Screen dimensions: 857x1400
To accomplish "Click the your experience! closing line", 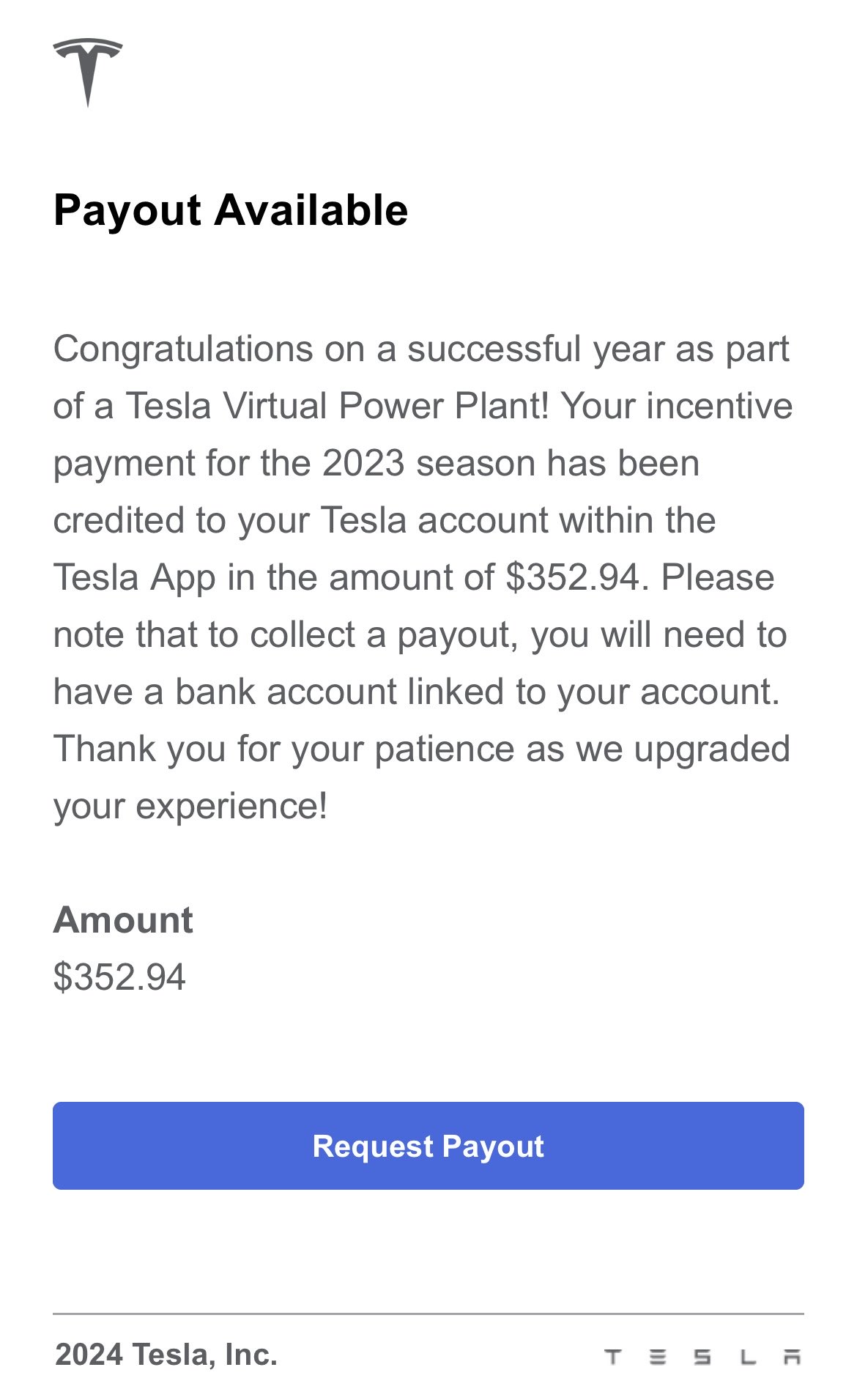I will pos(190,806).
